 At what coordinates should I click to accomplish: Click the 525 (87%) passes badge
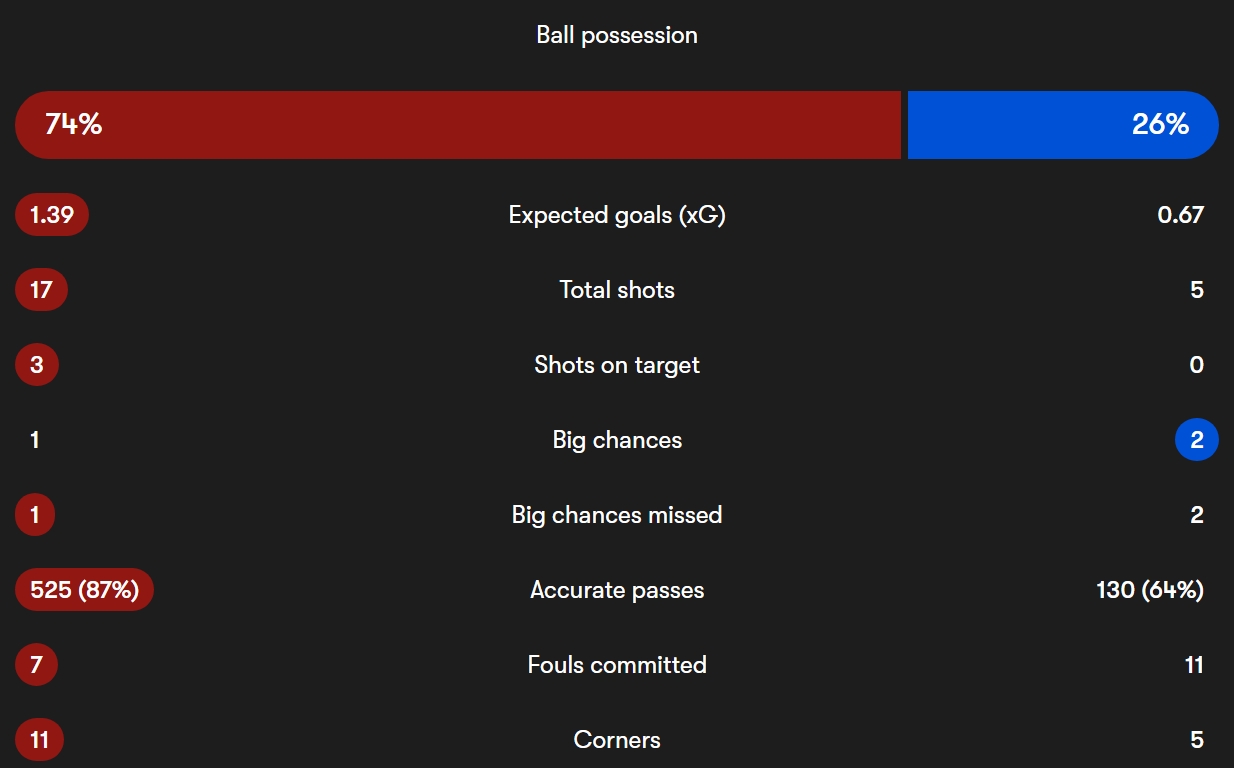(x=84, y=590)
